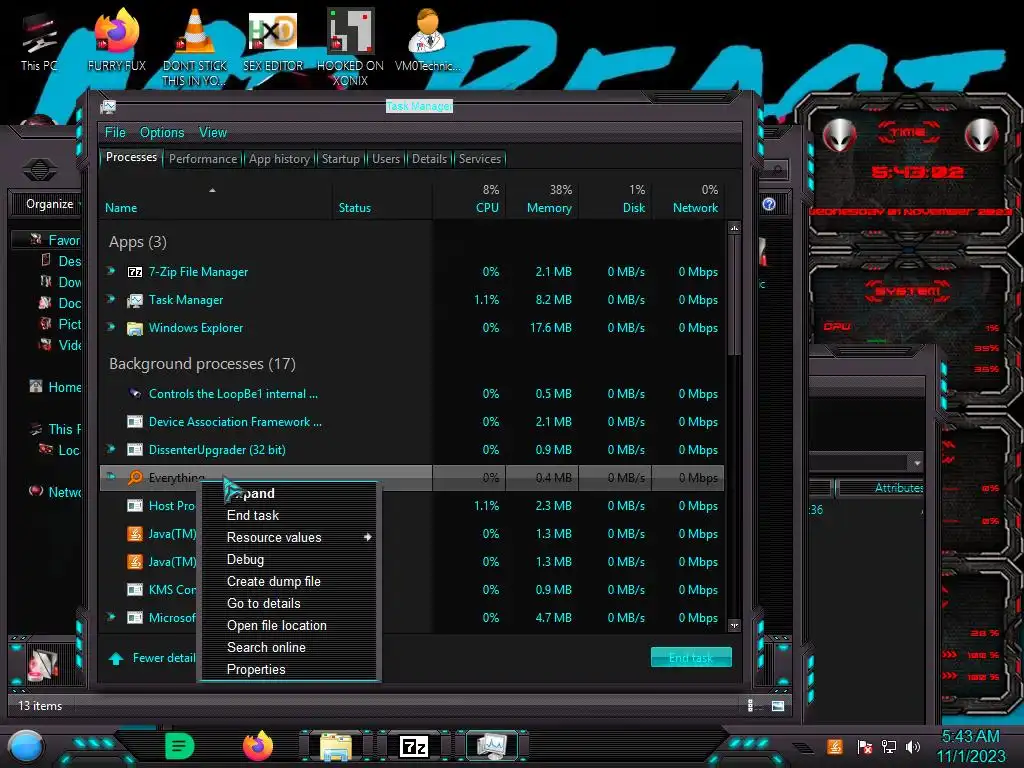
Task: Open the View menu in Task Manager
Action: [x=213, y=133]
